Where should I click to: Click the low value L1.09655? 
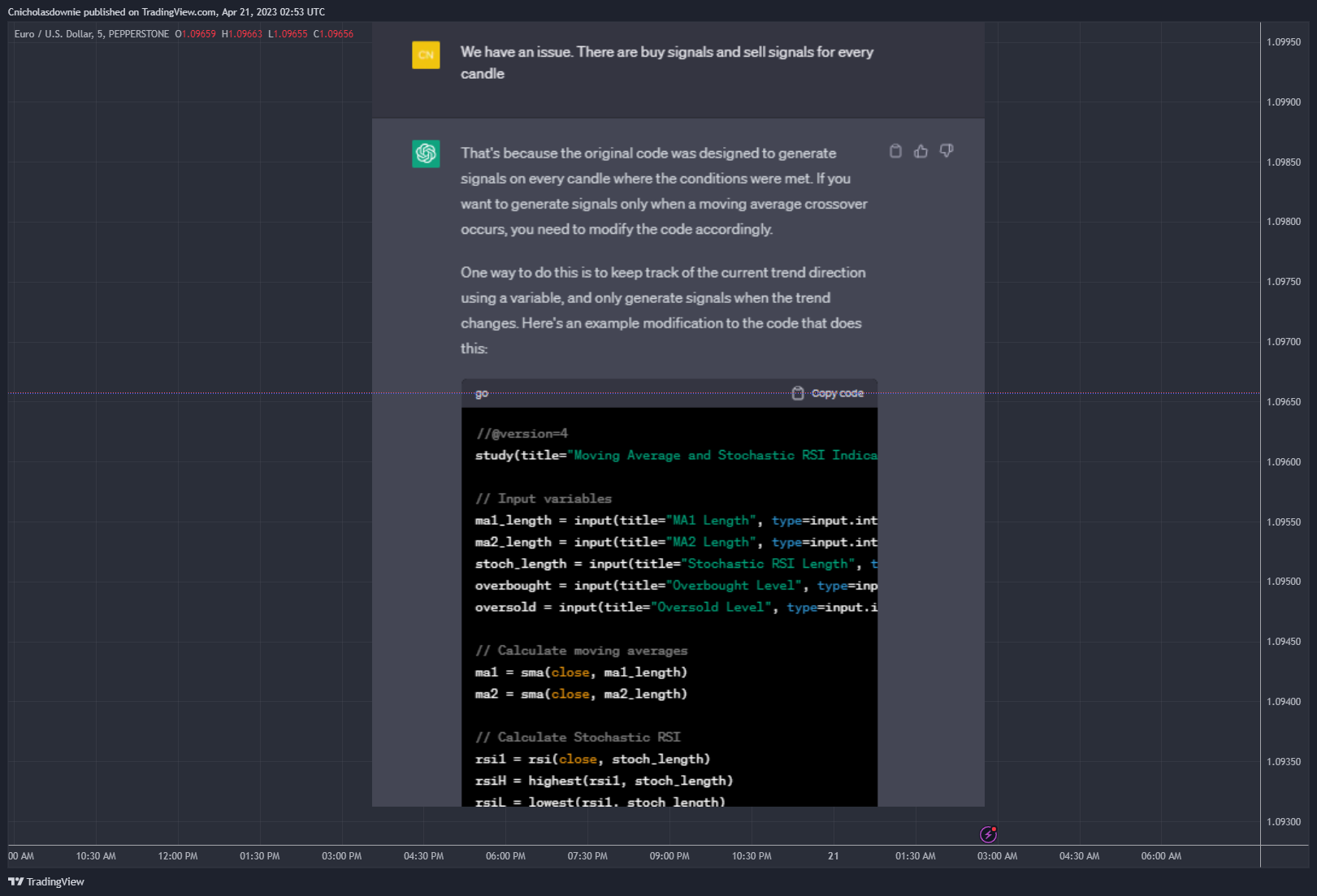tap(288, 34)
